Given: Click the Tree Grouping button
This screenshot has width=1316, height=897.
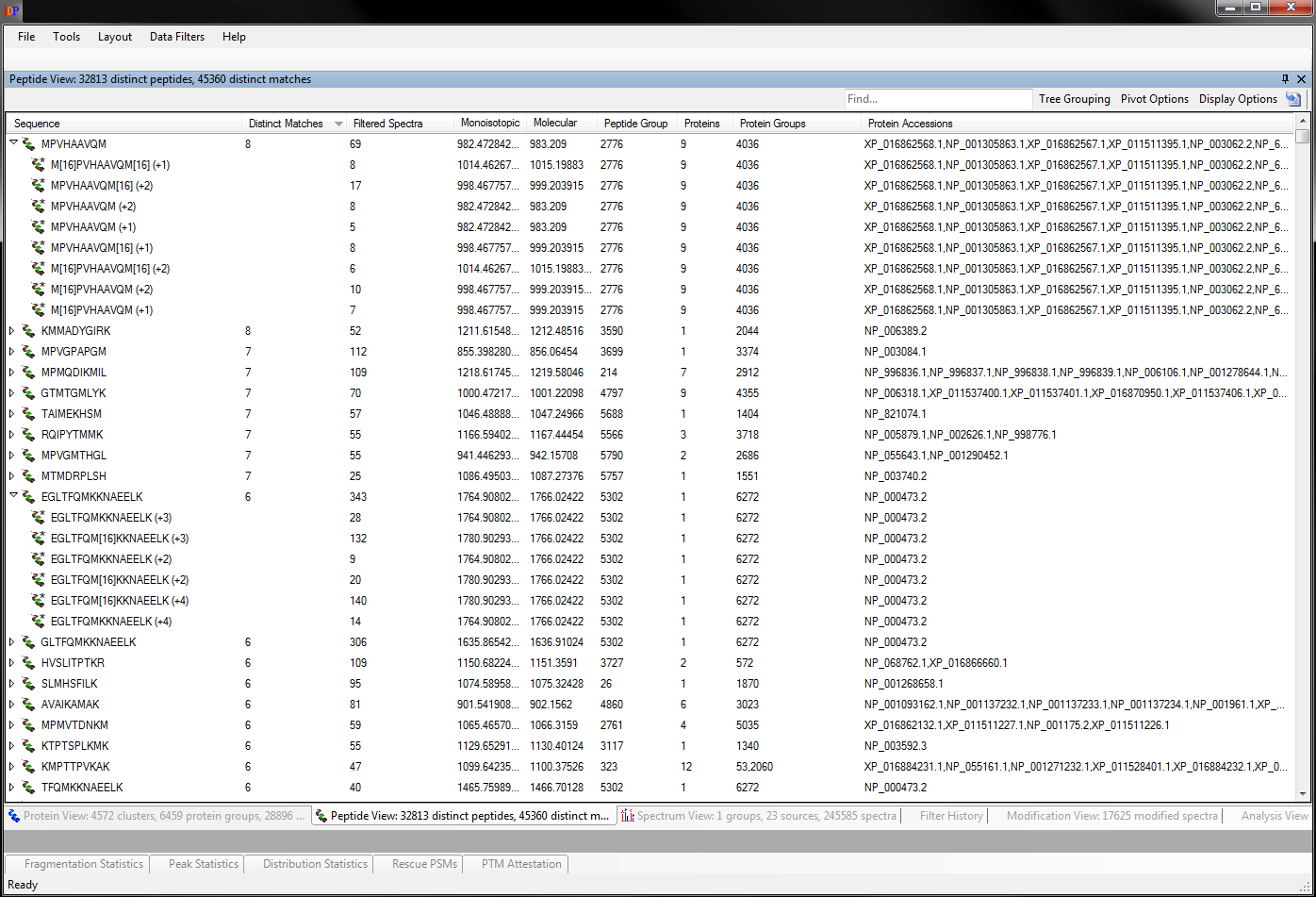Looking at the screenshot, I should coord(1075,99).
